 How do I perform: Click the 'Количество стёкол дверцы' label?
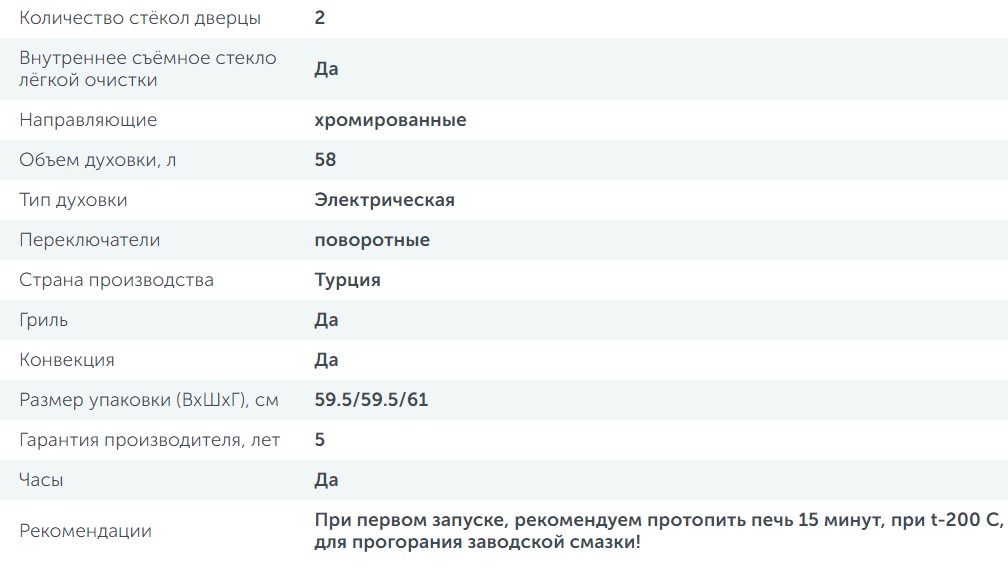tap(140, 19)
